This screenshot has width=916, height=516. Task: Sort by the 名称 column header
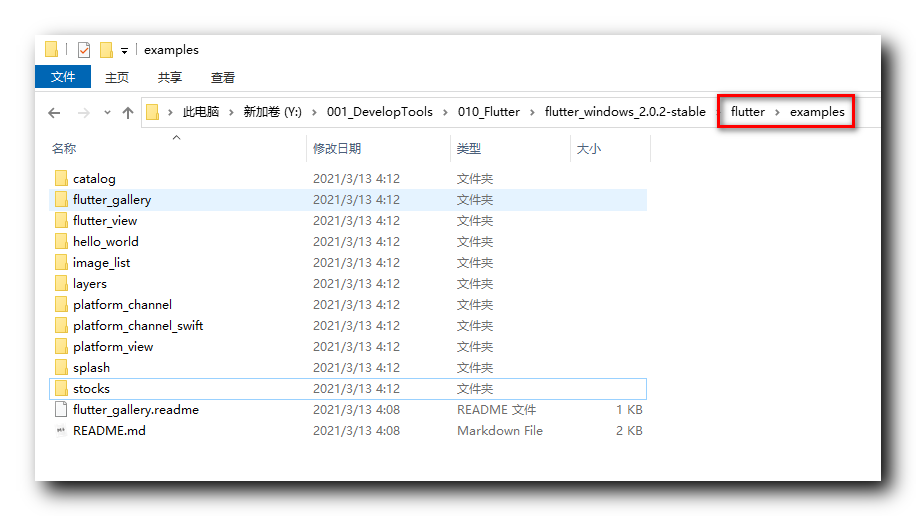[64, 148]
